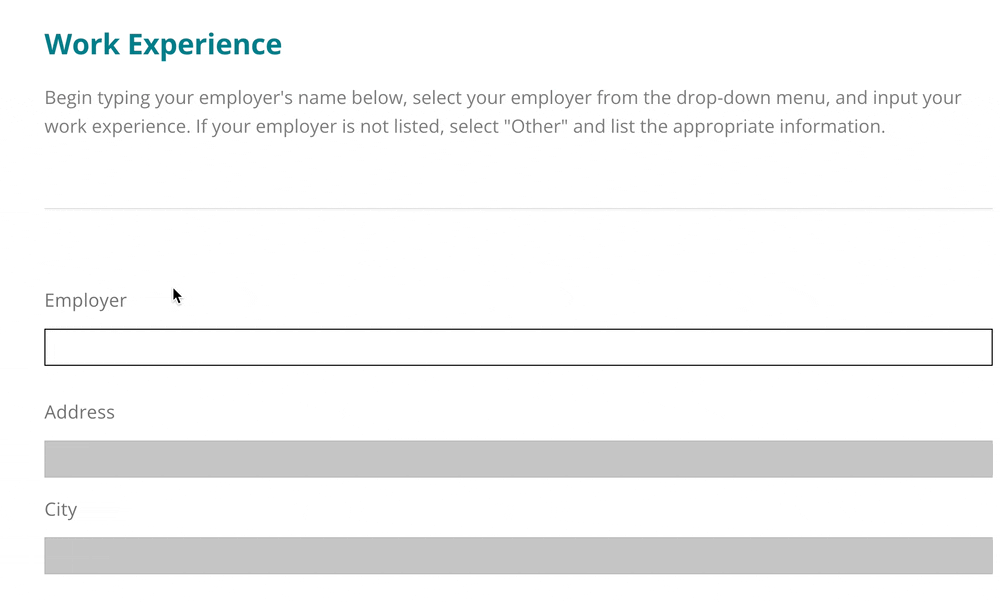Viewport: 1000px width, 602px height.
Task: Click the City field label
Action: tap(60, 509)
